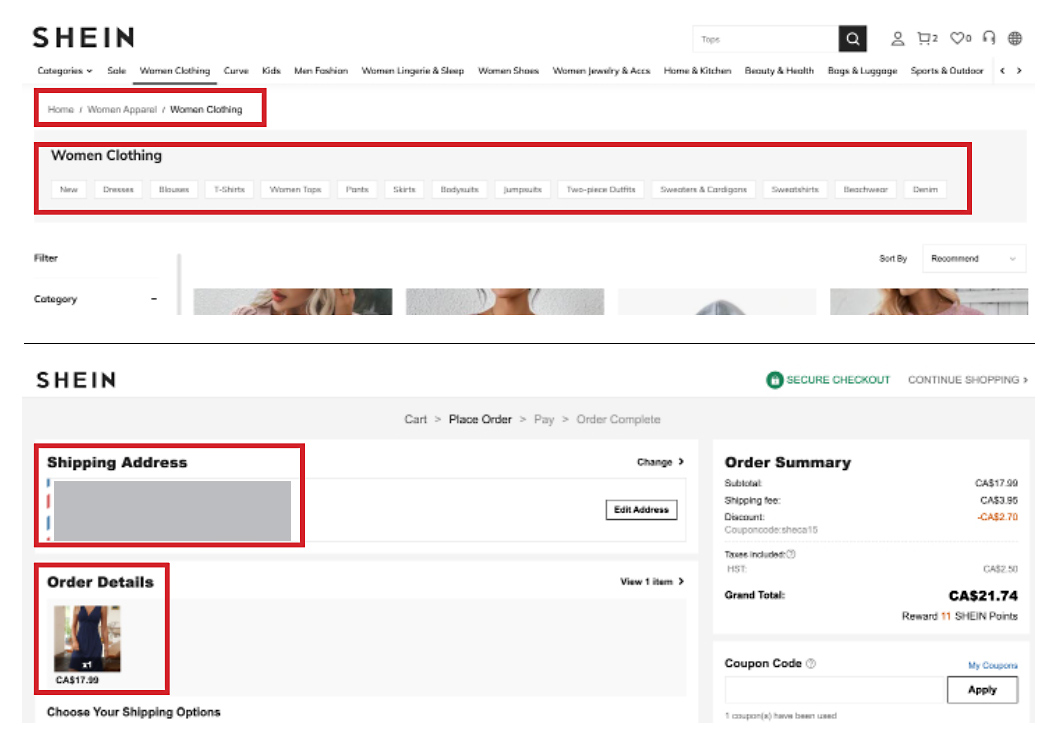This screenshot has height=755, width=1056.
Task: Select the Dresses category chip
Action: tap(118, 189)
